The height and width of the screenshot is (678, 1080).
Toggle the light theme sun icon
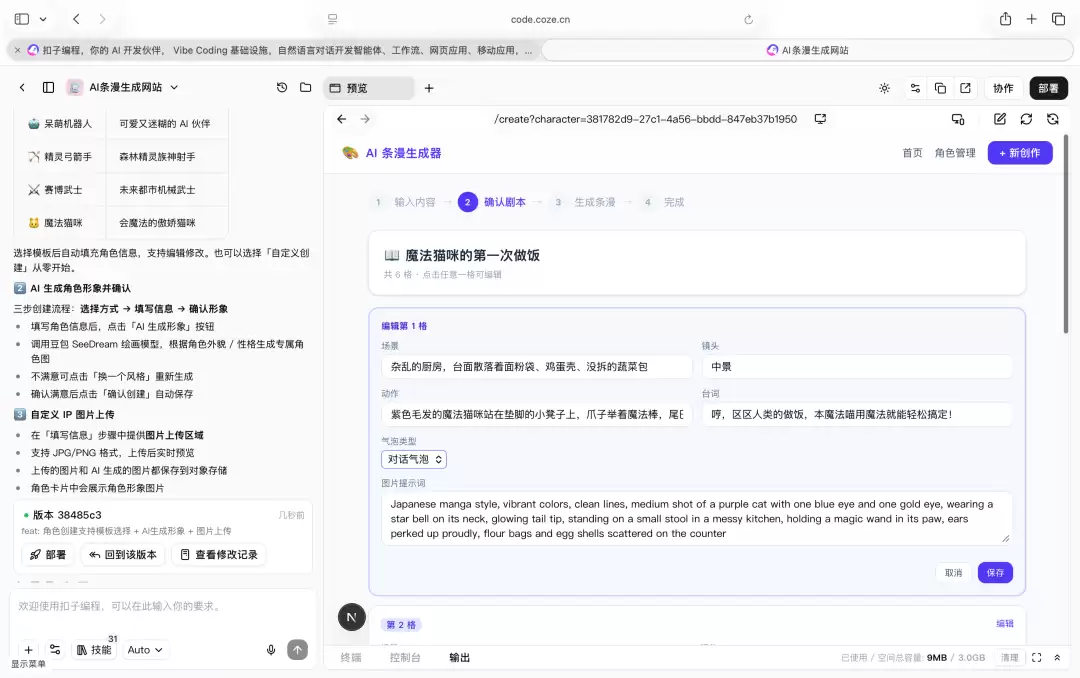884,88
